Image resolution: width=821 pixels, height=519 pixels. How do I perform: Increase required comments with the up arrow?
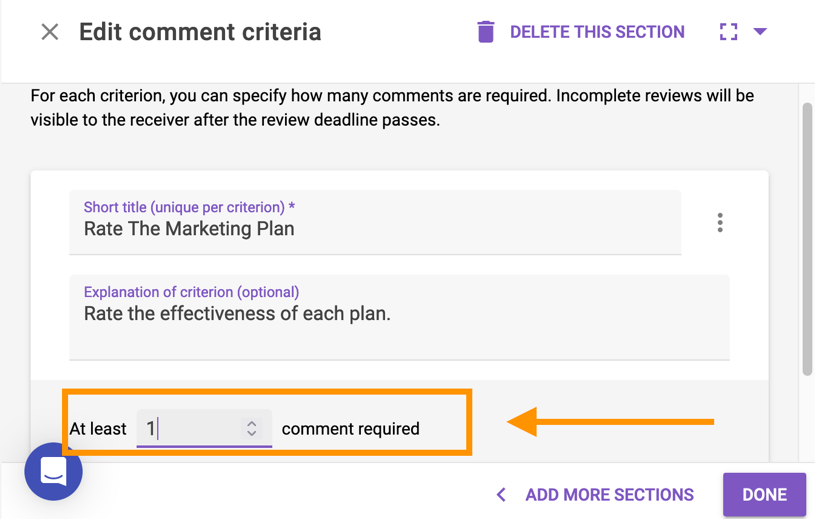(x=252, y=423)
